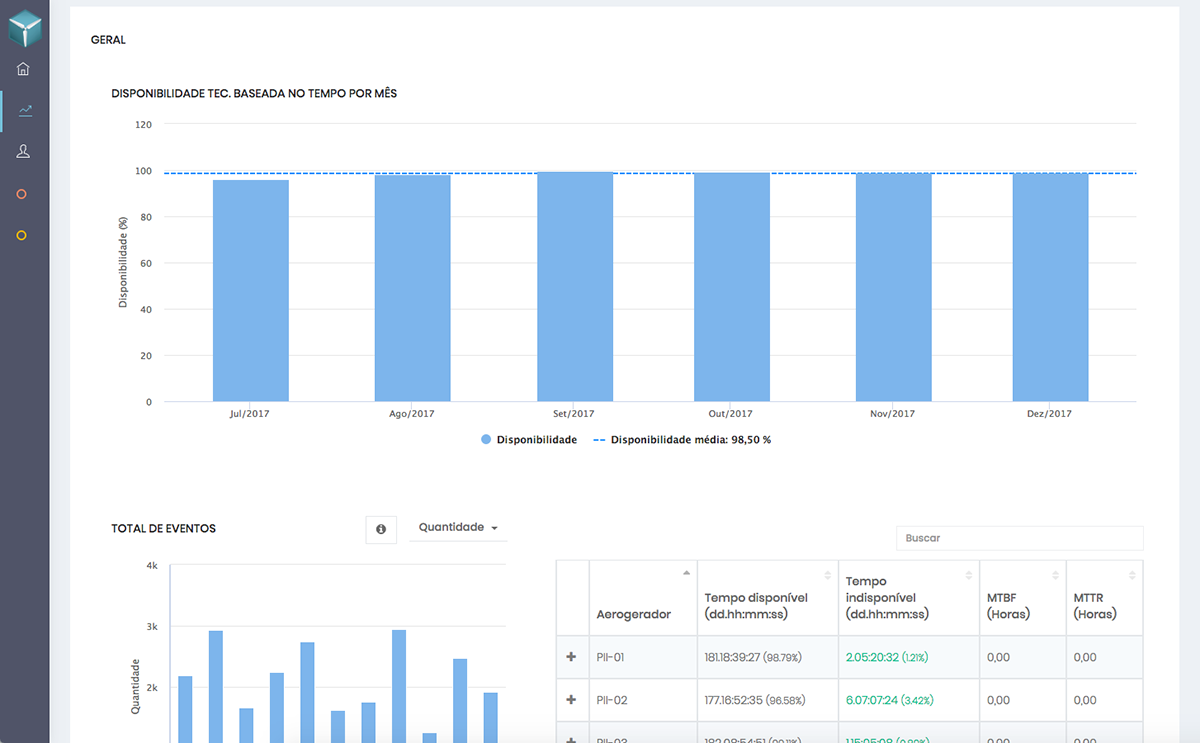Click the yellow circle status icon
Viewport: 1200px width, 743px height.
tap(22, 235)
